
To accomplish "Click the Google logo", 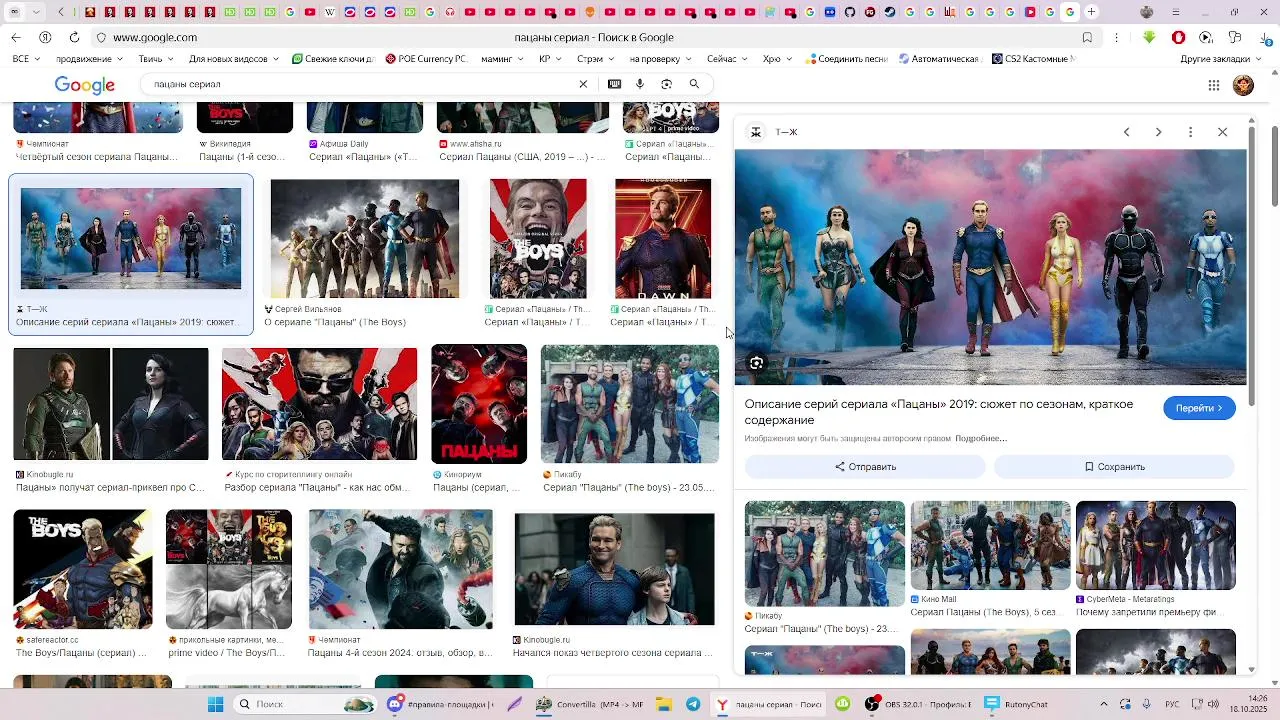I will [x=84, y=85].
